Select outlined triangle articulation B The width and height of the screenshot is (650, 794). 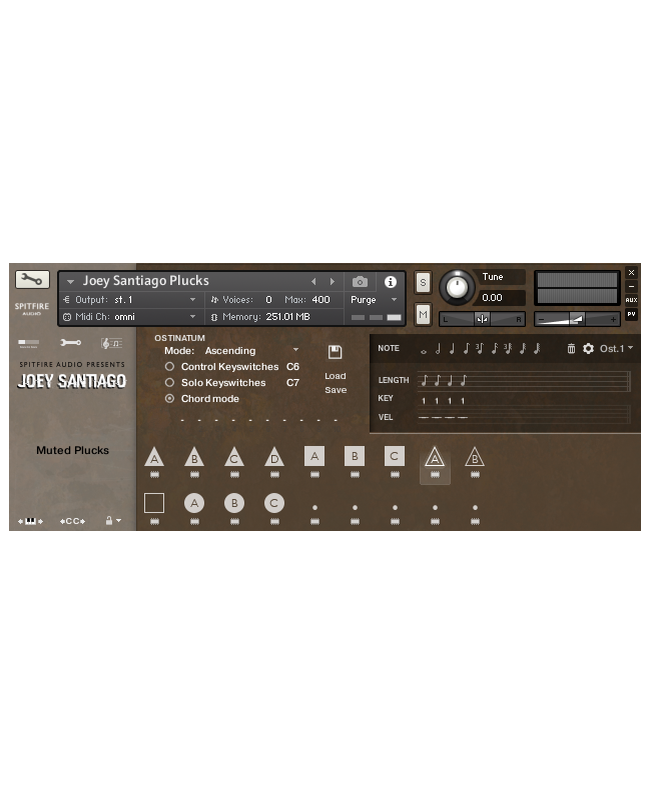pyautogui.click(x=475, y=457)
